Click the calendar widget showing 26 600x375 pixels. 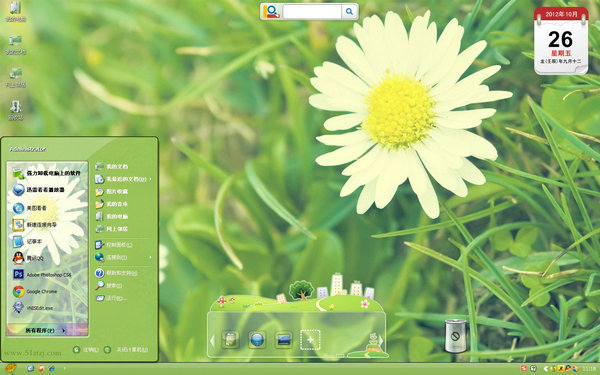pos(561,41)
